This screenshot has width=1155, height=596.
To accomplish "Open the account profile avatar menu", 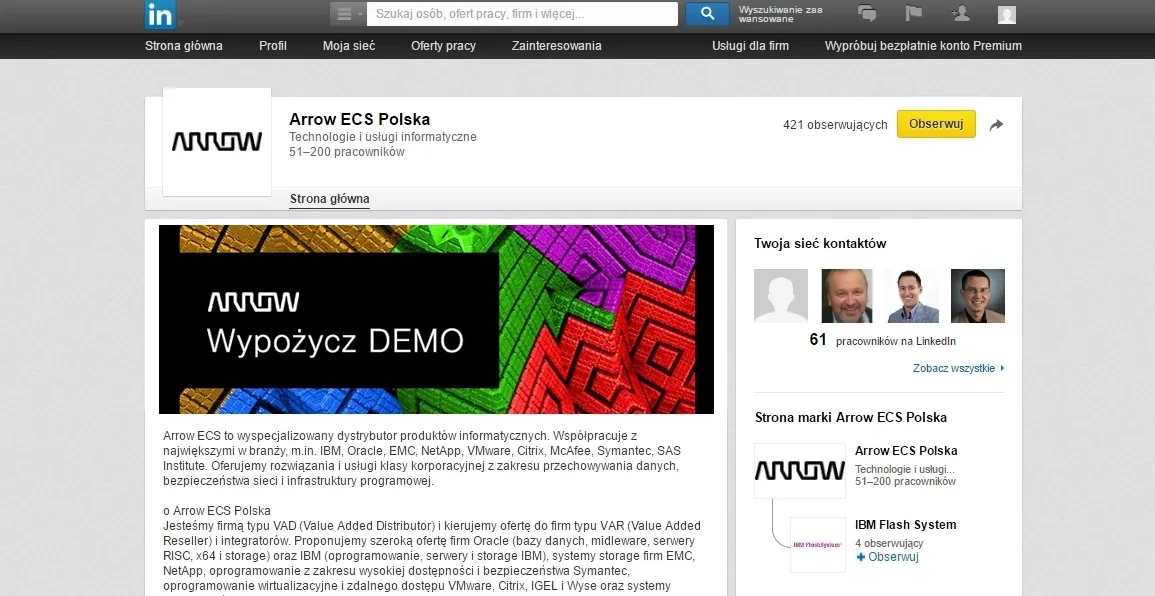I will 1006,14.
